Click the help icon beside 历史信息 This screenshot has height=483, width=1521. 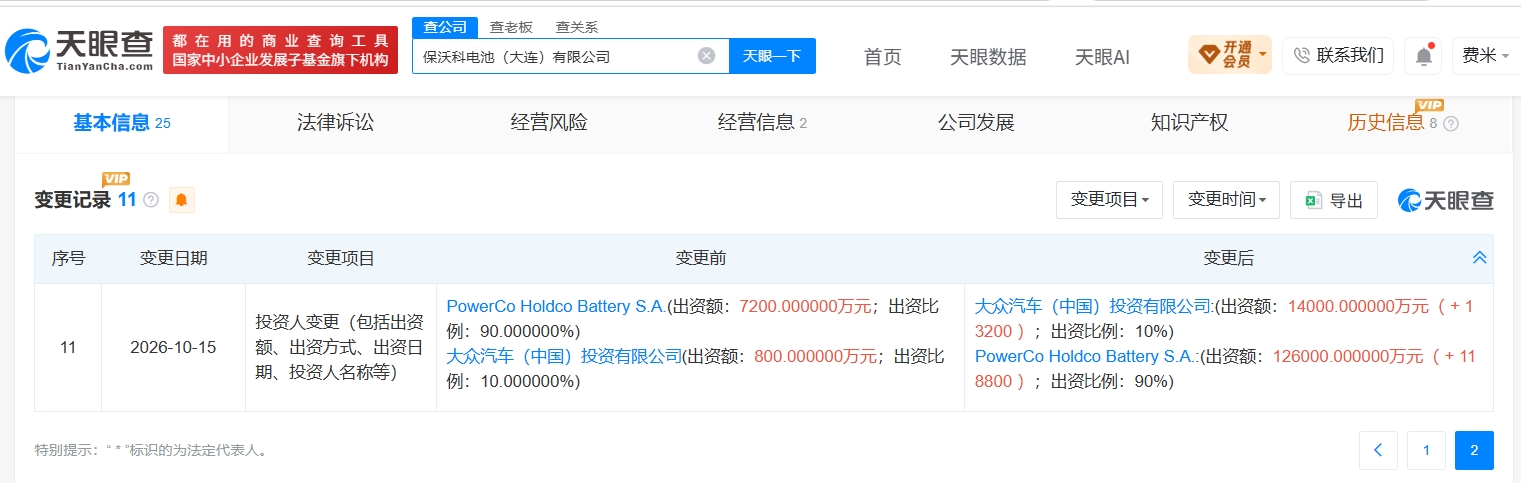(x=1451, y=124)
